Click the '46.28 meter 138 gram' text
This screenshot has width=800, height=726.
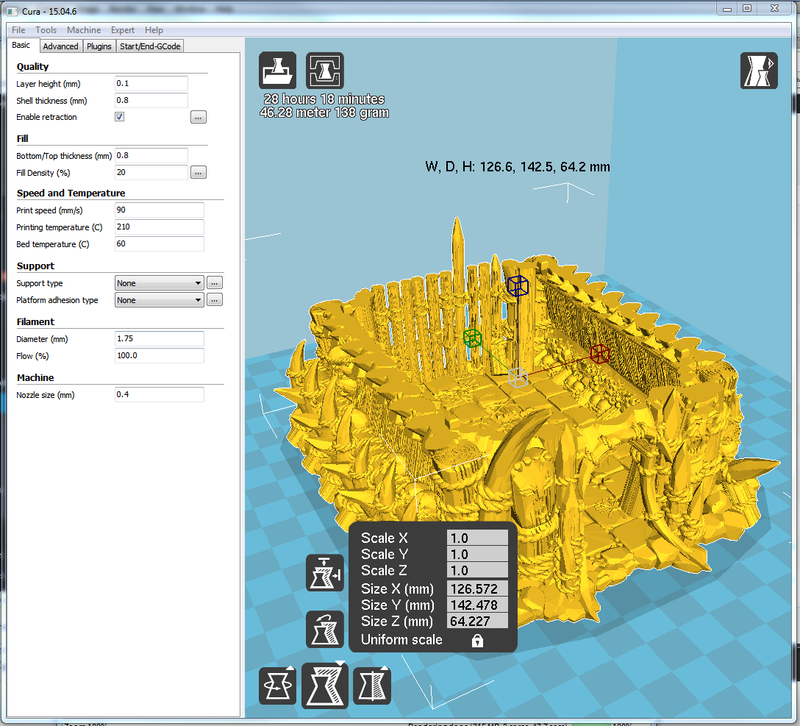(x=324, y=113)
